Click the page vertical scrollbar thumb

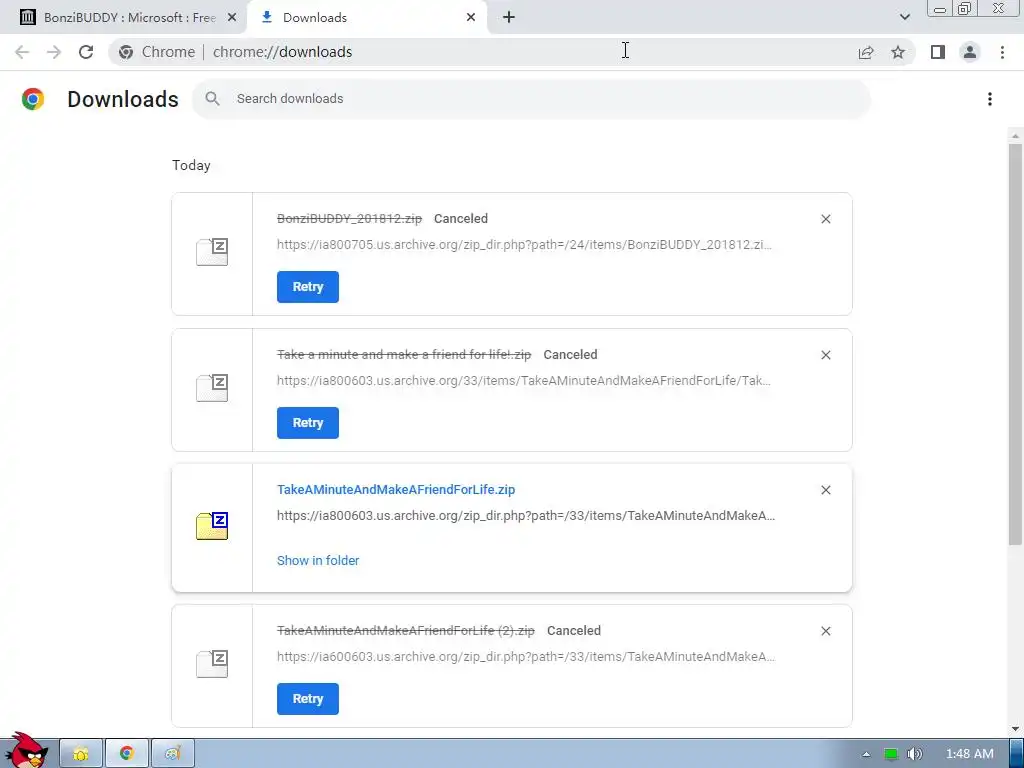click(1015, 344)
